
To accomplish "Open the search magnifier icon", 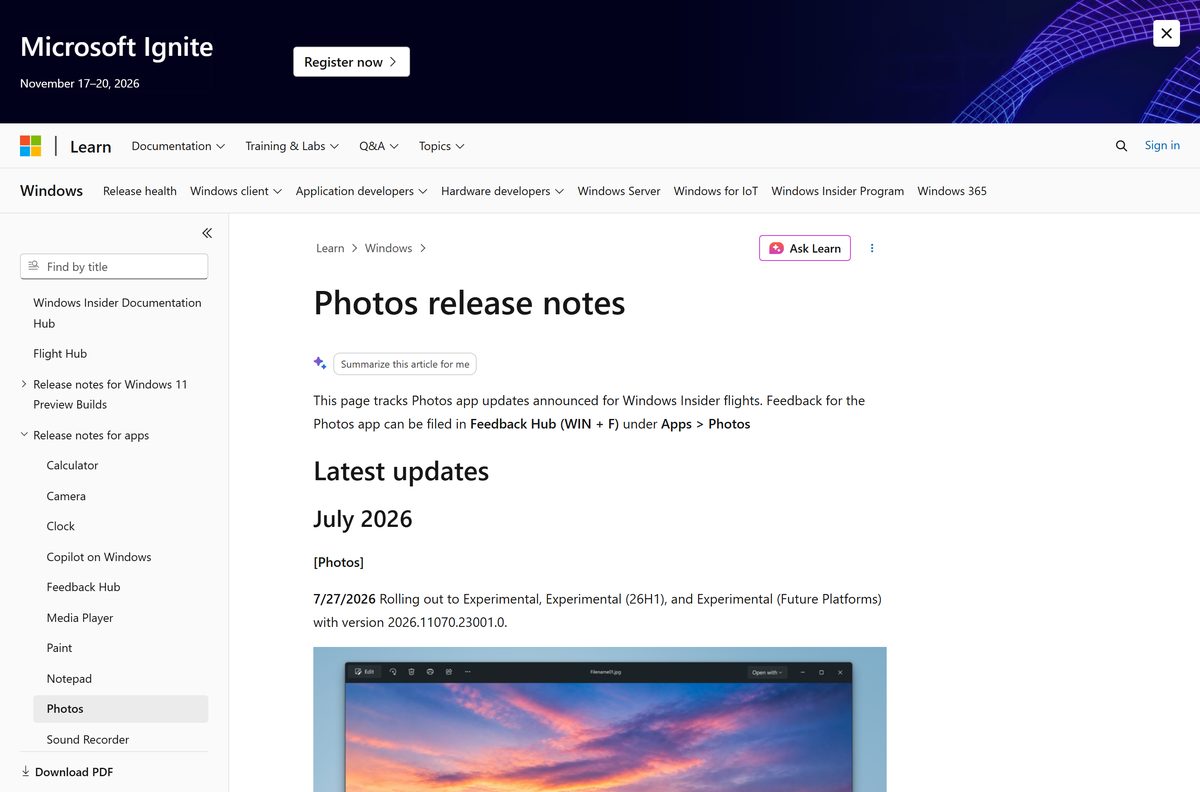I will (x=1121, y=146).
